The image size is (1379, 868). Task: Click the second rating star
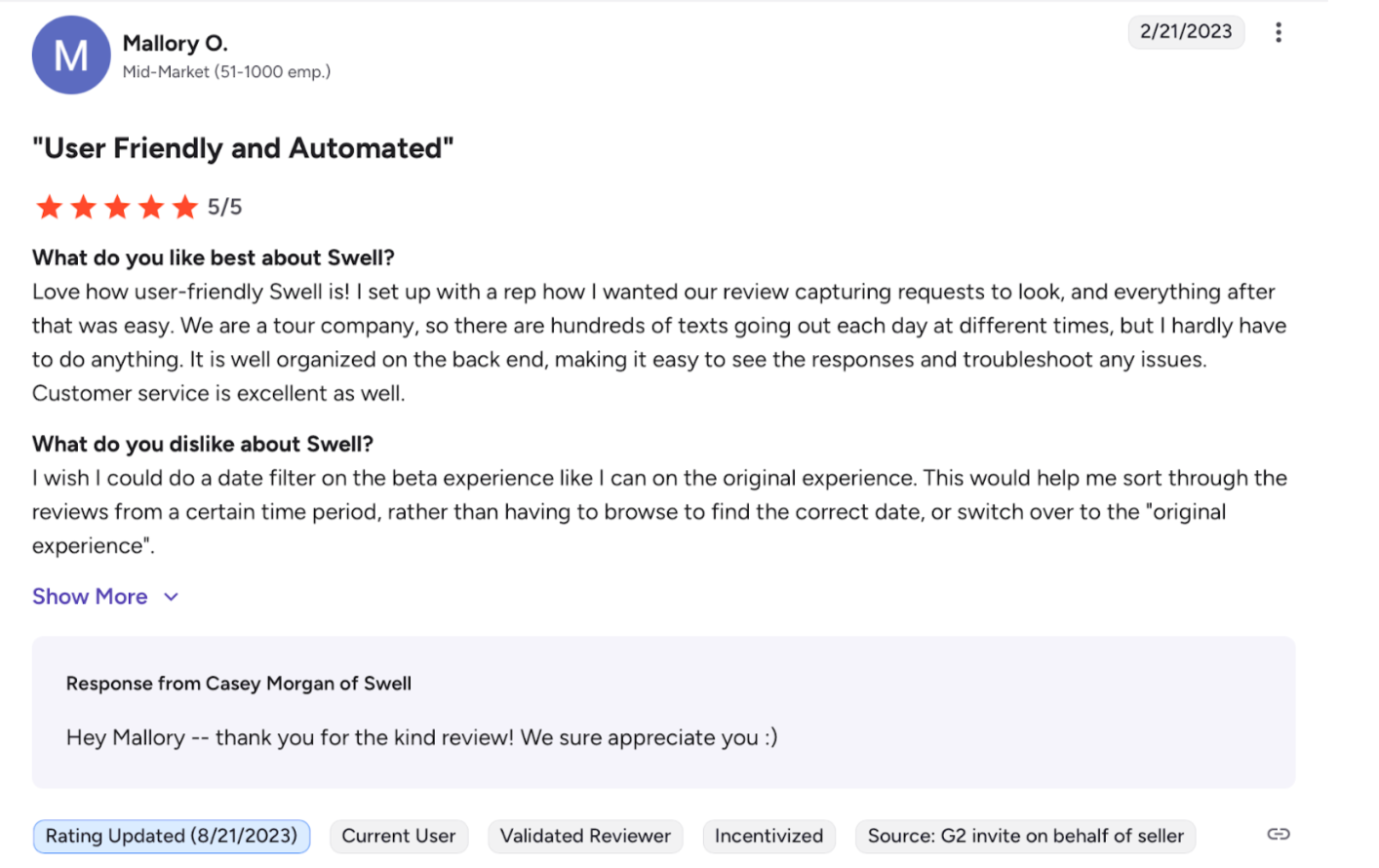pyautogui.click(x=83, y=207)
